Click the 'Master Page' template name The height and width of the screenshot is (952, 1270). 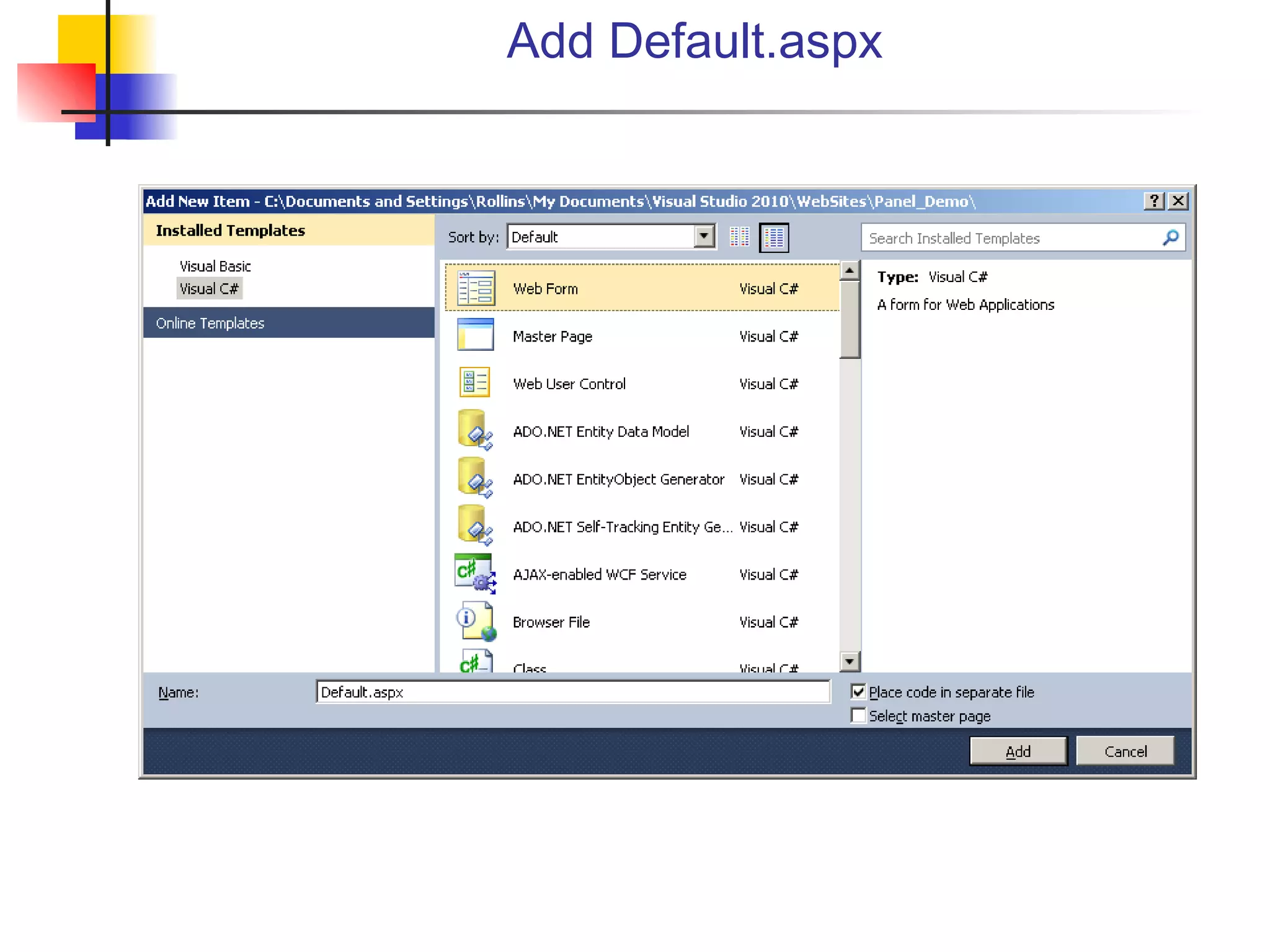(x=553, y=337)
